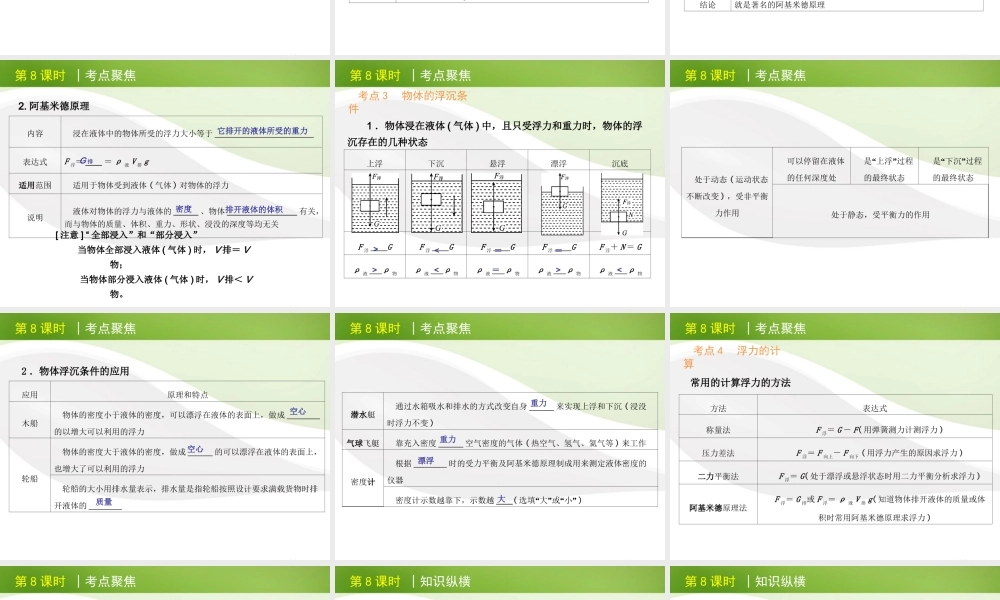Open the 考点4 浮力的计算 slide
This screenshot has height=600, width=1000.
click(x=835, y=435)
